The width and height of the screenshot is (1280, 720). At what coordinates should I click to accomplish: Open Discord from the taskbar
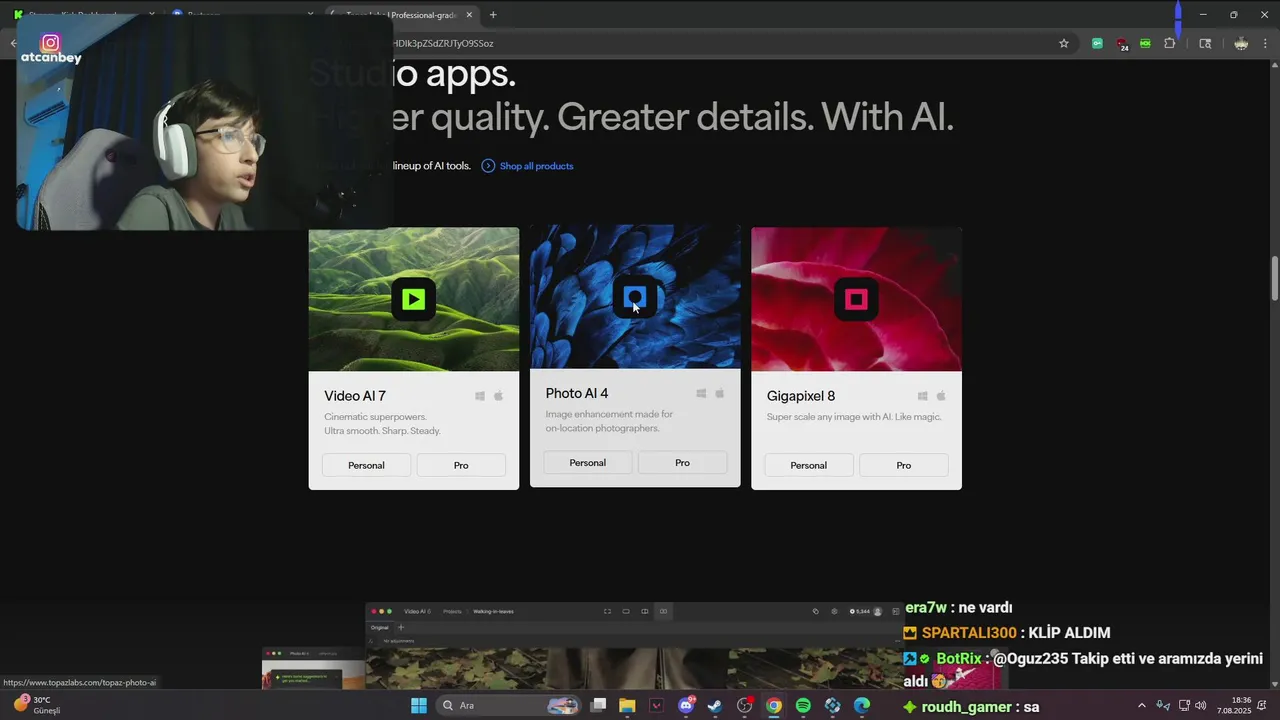click(x=686, y=706)
